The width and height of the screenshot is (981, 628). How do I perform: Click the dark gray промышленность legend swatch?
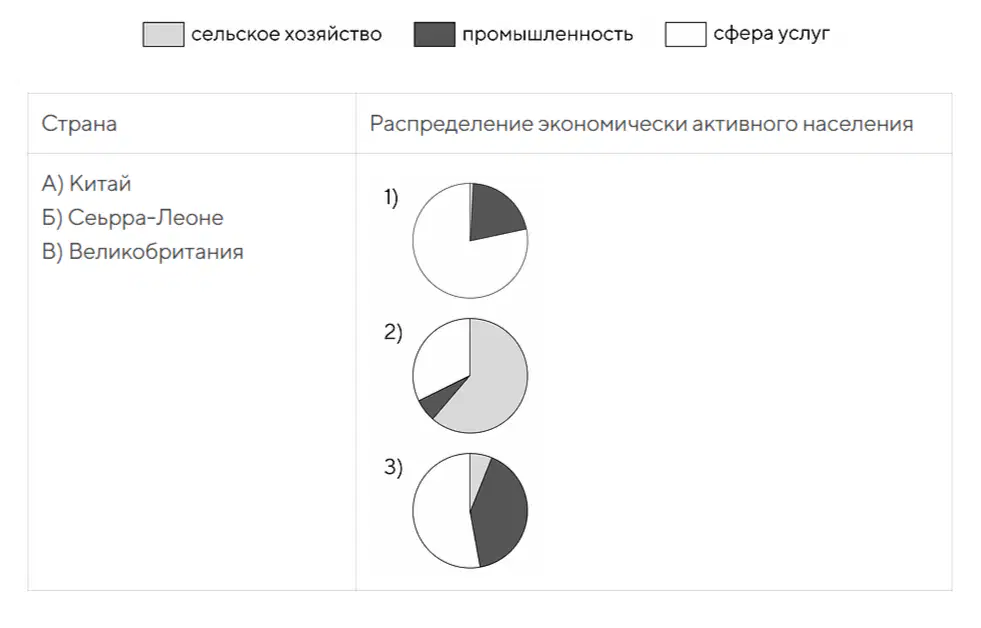(x=434, y=34)
